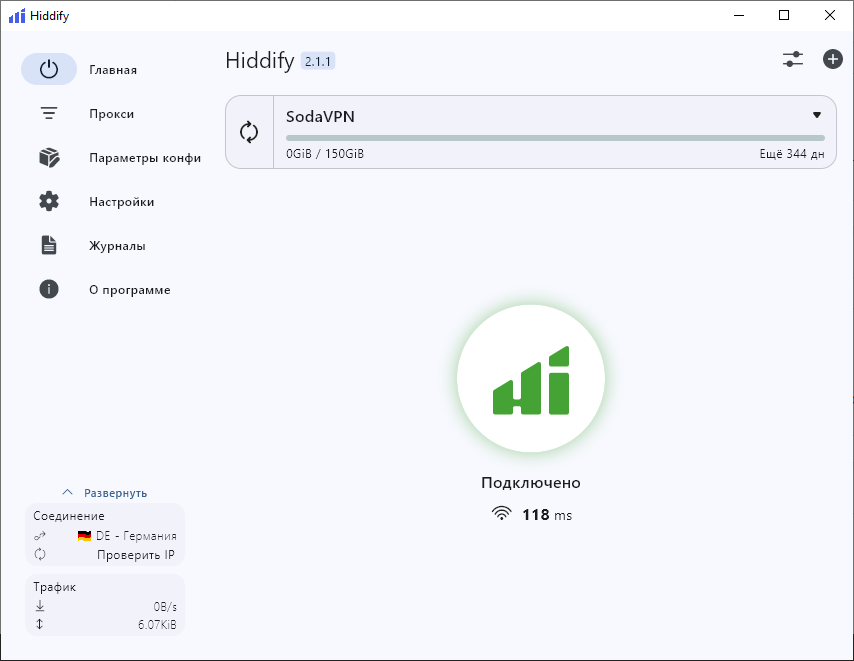Click the Ещё 344 дн remaining text
Viewport: 854px width, 661px height.
click(x=792, y=154)
